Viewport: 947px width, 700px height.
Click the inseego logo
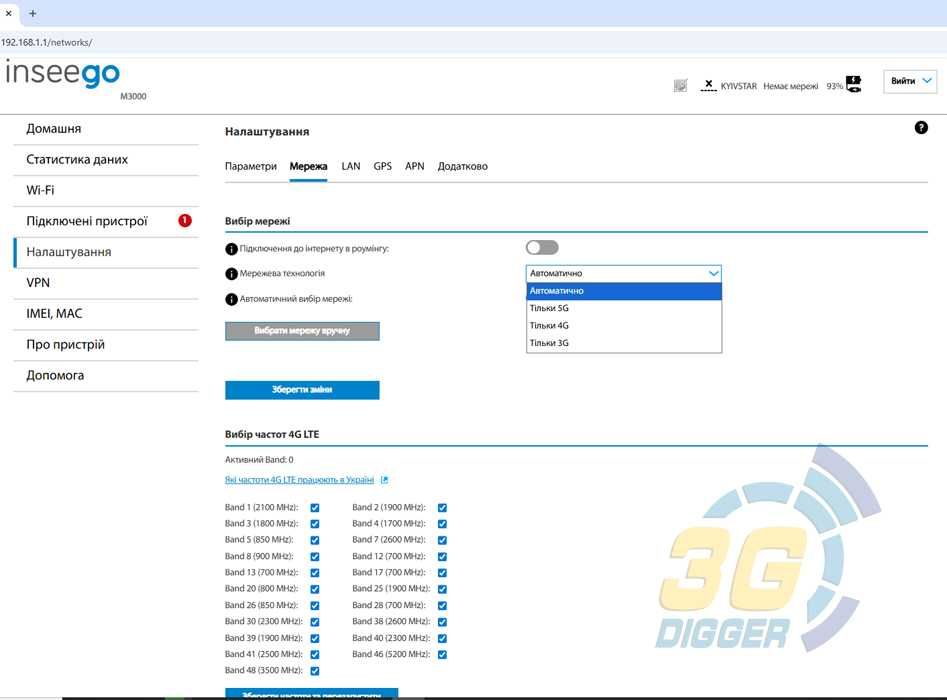pos(62,74)
